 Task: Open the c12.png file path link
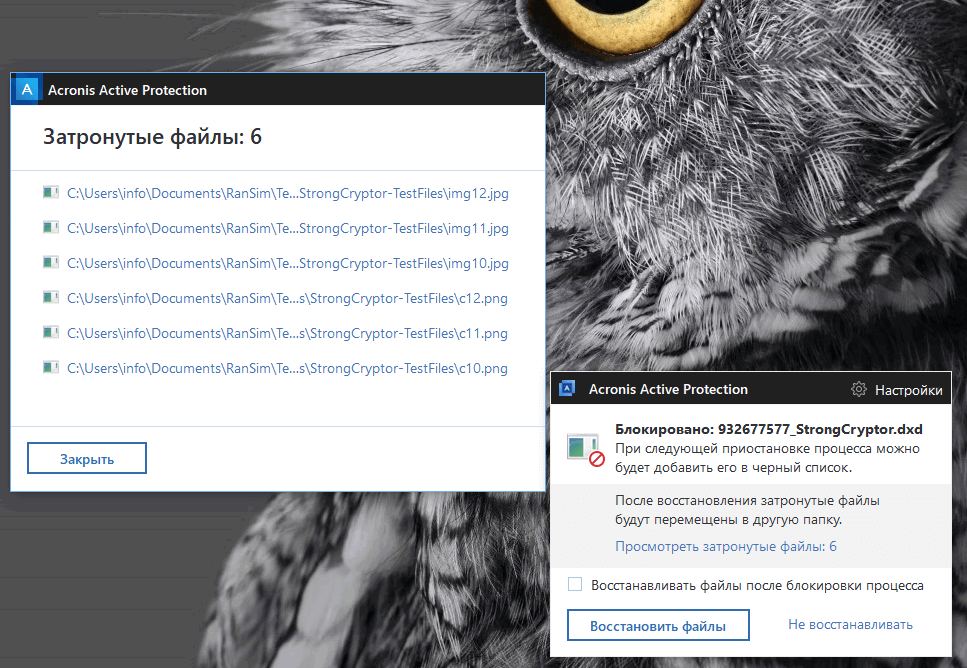pos(287,299)
